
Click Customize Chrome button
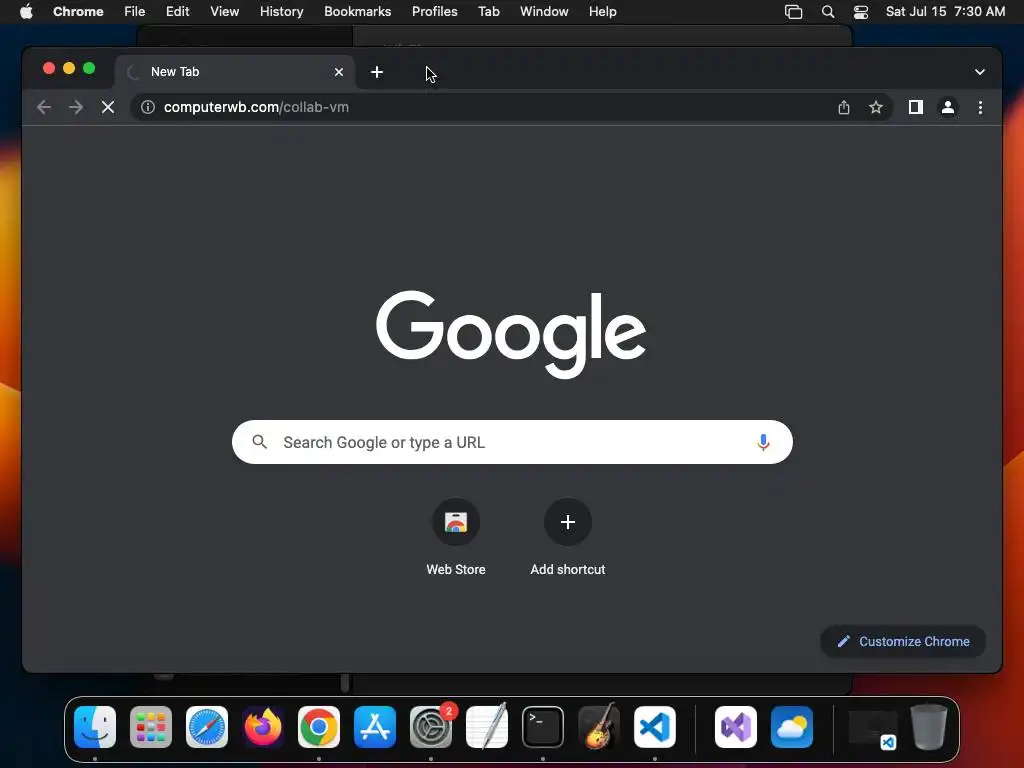[903, 641]
